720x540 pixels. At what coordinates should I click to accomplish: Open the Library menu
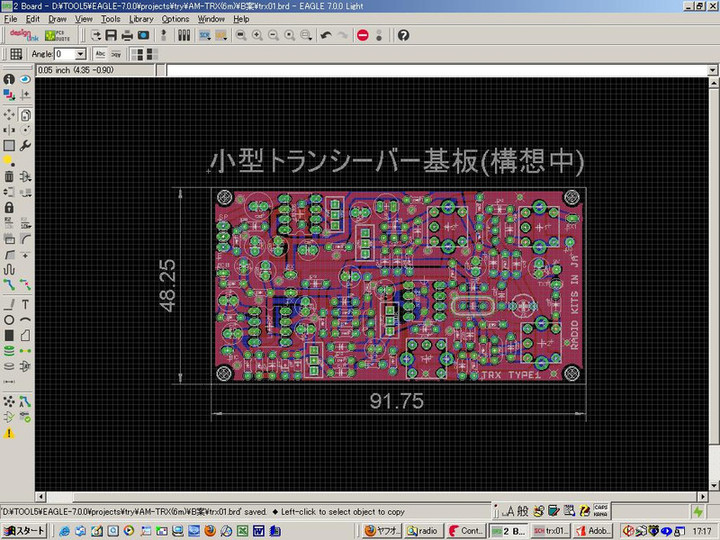click(141, 19)
